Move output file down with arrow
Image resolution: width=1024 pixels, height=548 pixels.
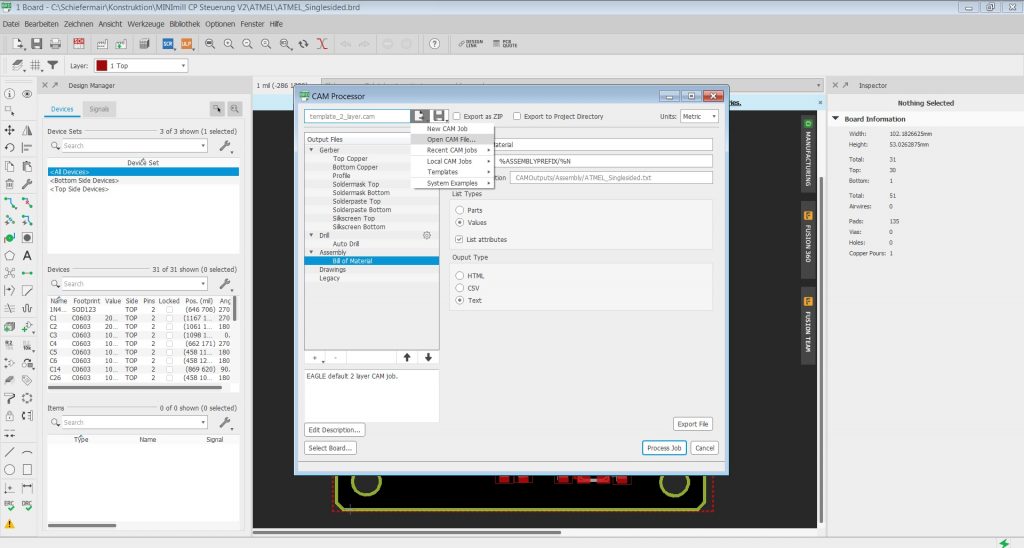[x=428, y=357]
